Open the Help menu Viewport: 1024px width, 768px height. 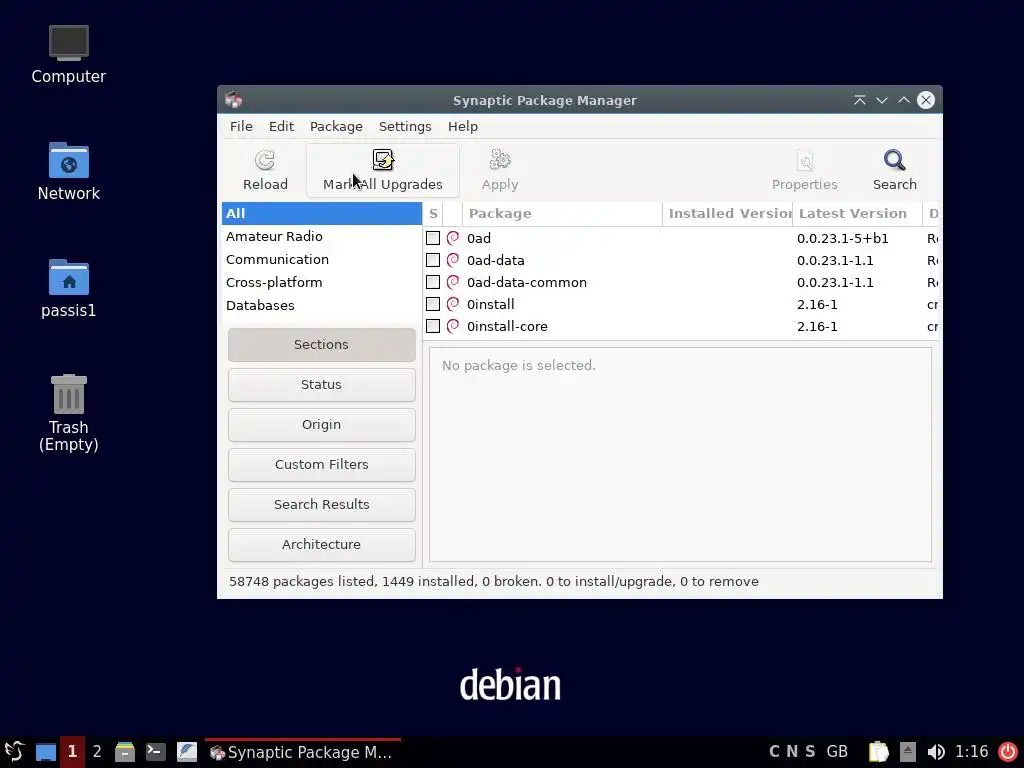point(463,126)
